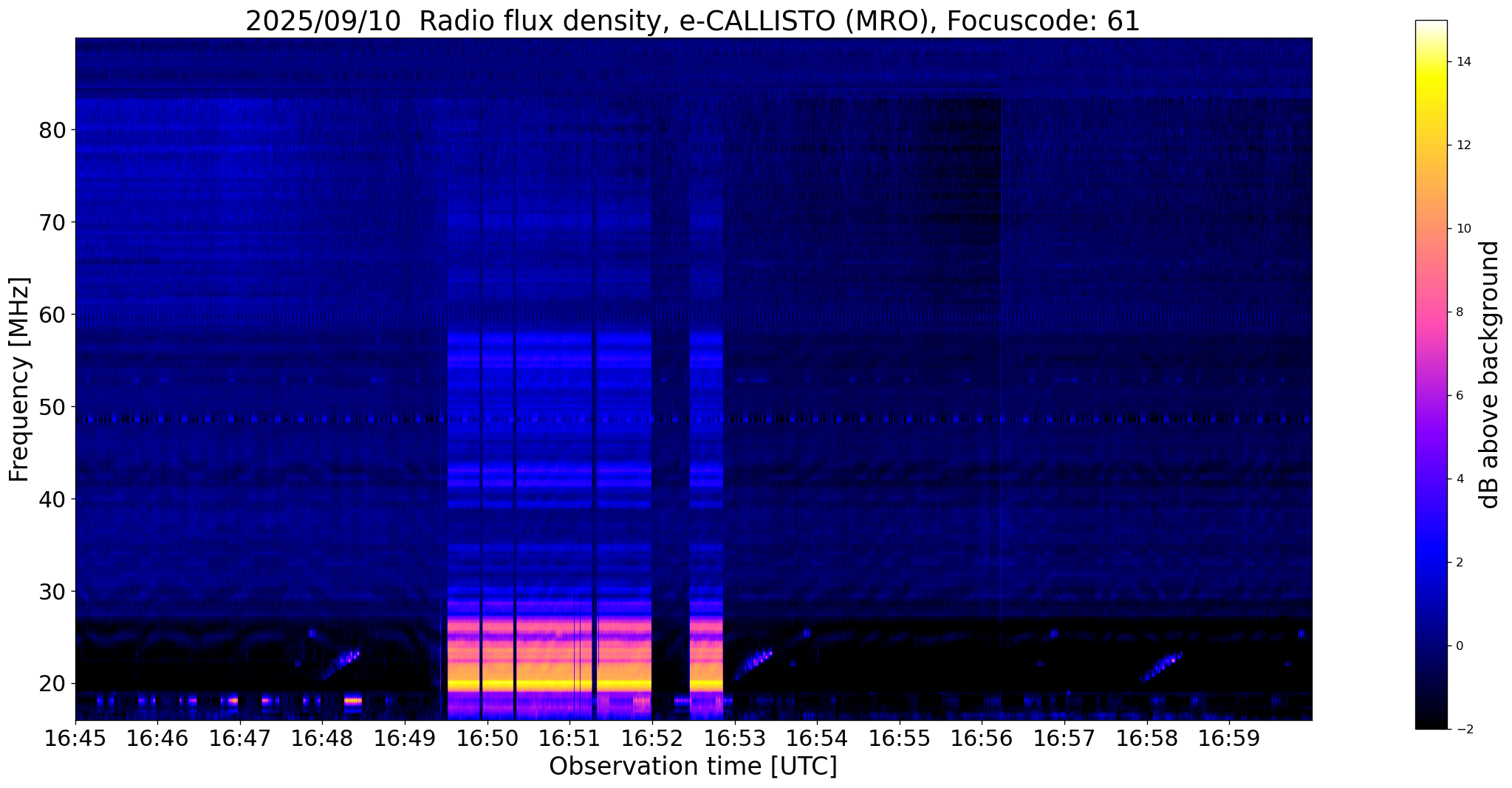Image resolution: width=1512 pixels, height=788 pixels.
Task: Click the 'dB above background' colorbar label
Action: [x=1490, y=374]
